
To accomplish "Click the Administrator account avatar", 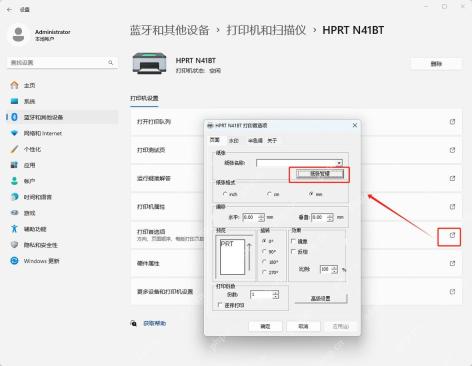I will pyautogui.click(x=19, y=35).
